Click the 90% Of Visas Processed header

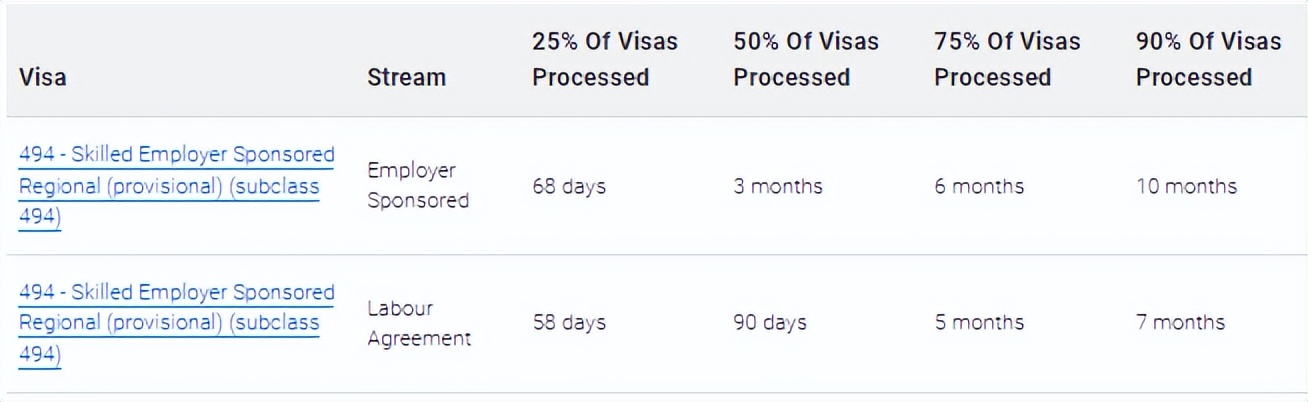click(x=1209, y=59)
